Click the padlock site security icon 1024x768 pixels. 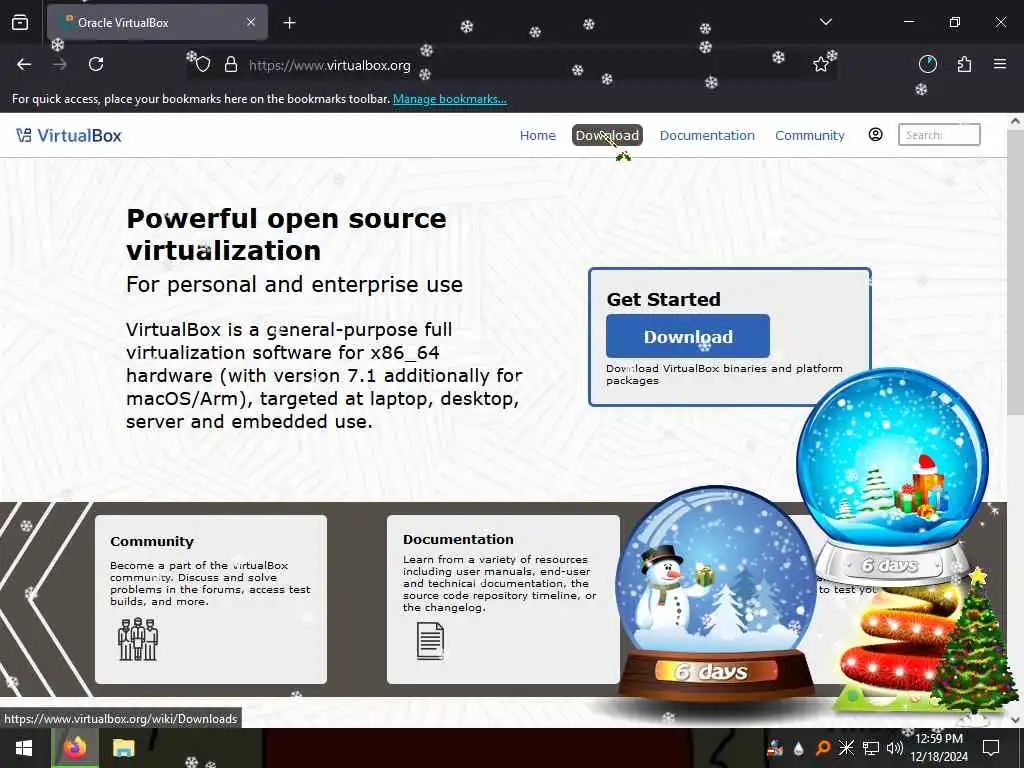pyautogui.click(x=231, y=65)
